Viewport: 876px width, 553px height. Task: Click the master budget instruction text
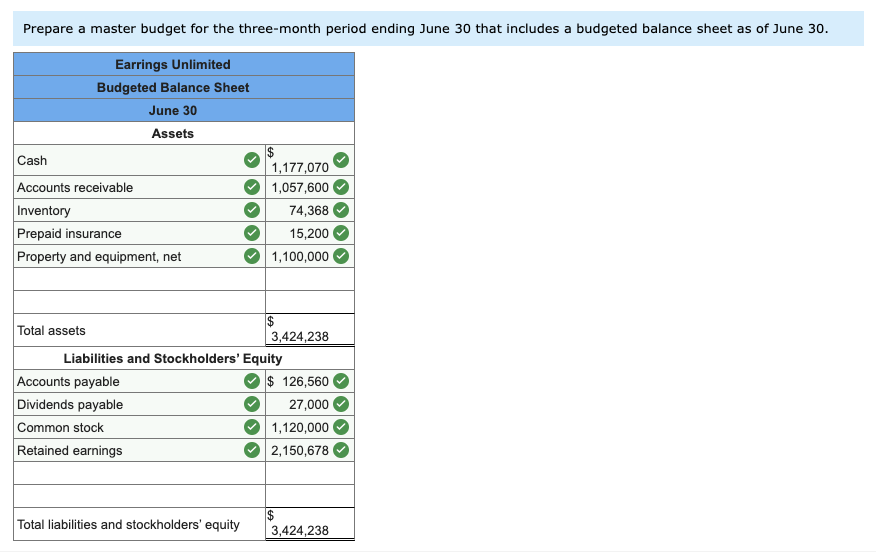[426, 28]
